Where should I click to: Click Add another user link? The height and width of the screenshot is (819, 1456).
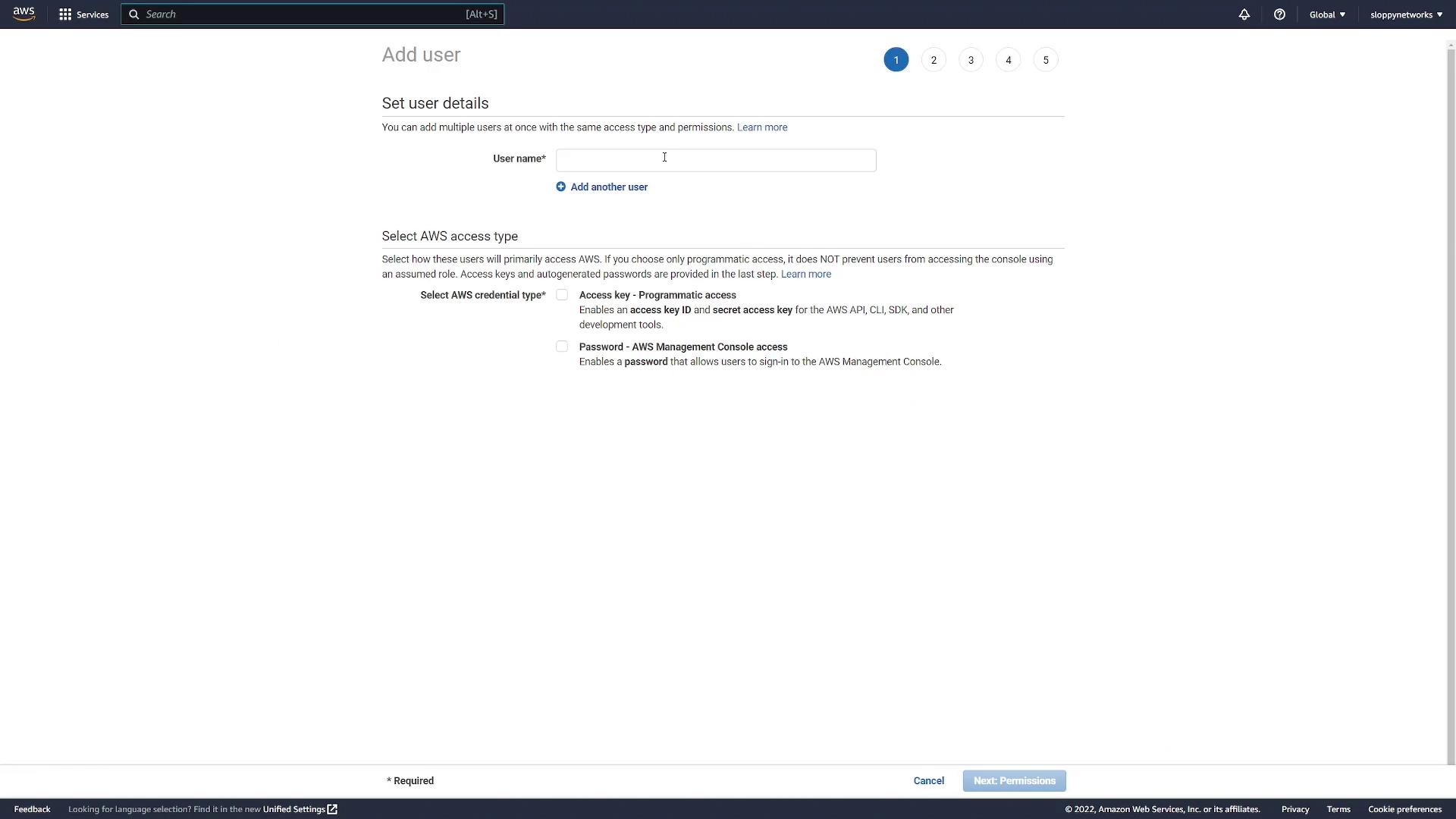[609, 187]
